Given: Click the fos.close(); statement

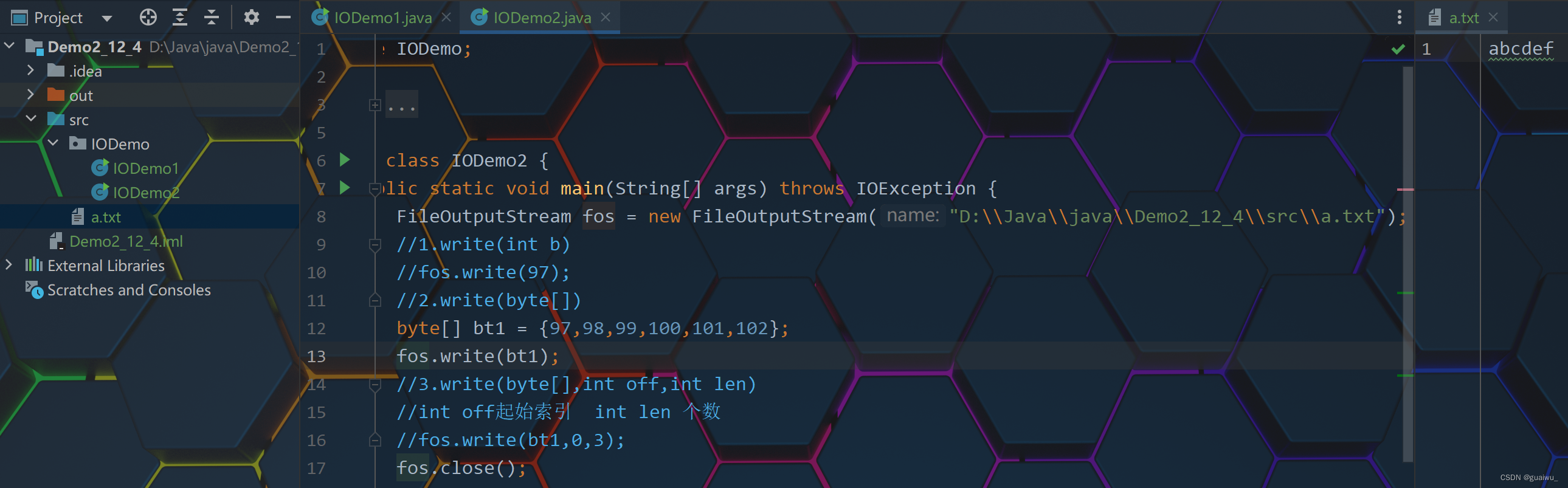Looking at the screenshot, I should [461, 469].
